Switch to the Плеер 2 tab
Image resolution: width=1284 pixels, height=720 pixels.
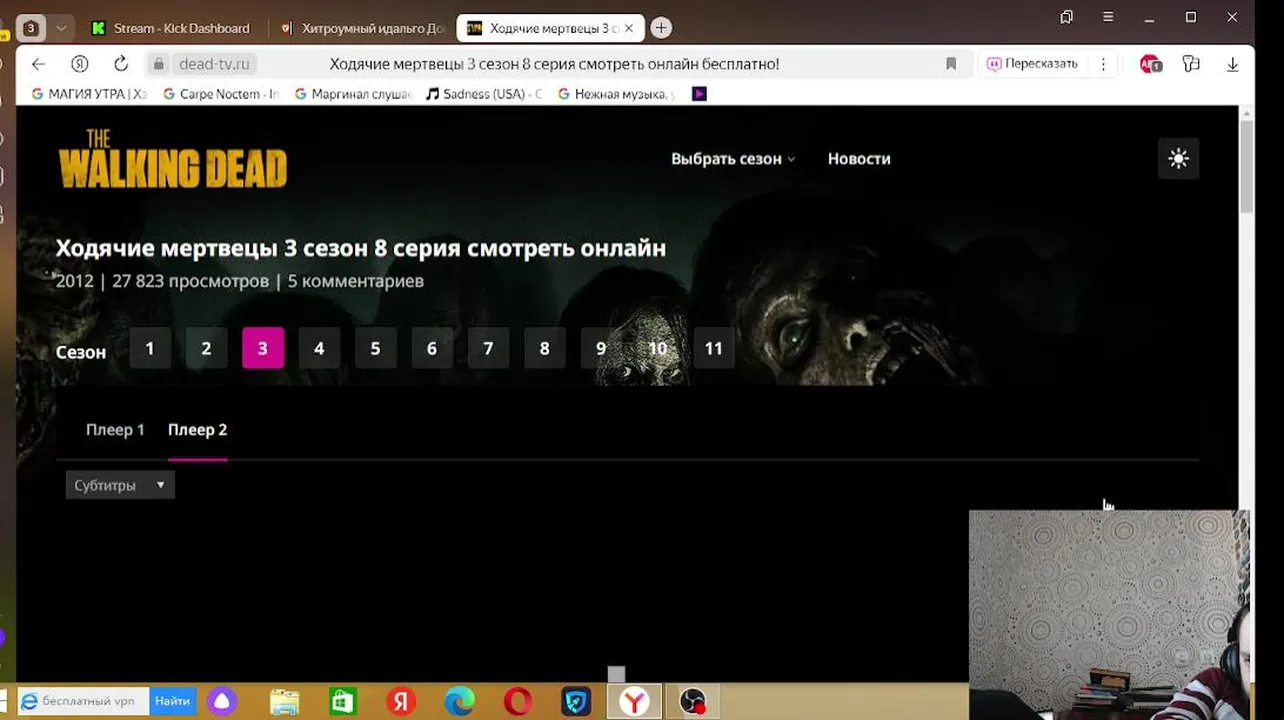197,430
